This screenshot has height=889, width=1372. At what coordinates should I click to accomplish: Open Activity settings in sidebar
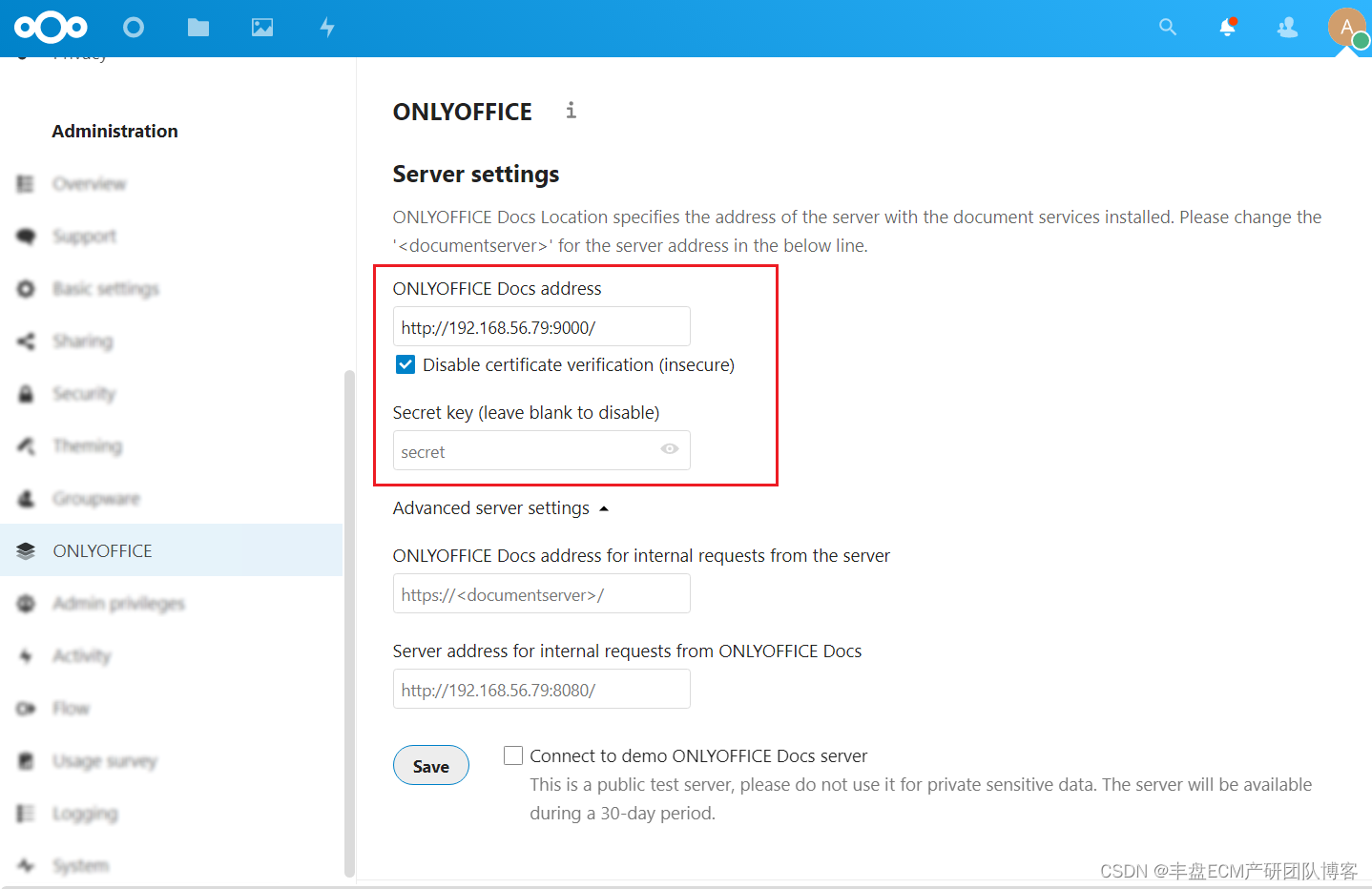(x=82, y=655)
